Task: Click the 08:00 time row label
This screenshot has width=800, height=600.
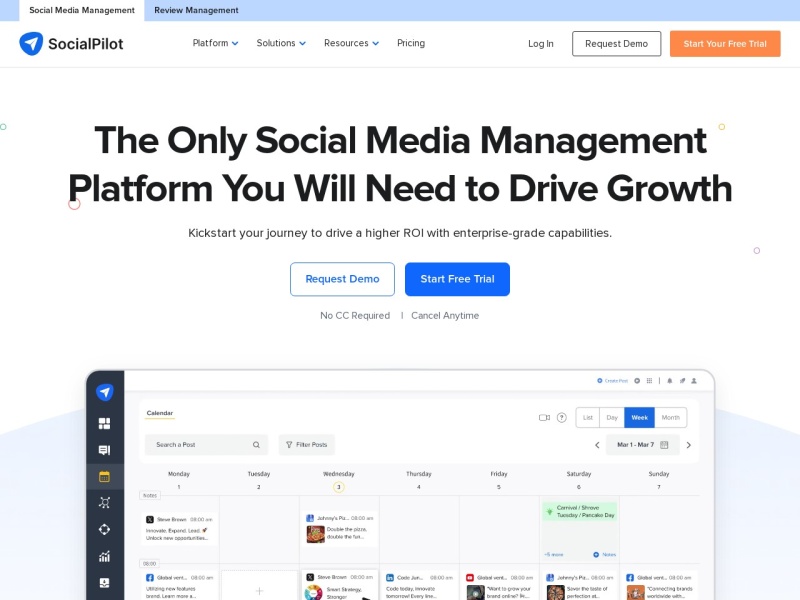Action: tap(149, 564)
